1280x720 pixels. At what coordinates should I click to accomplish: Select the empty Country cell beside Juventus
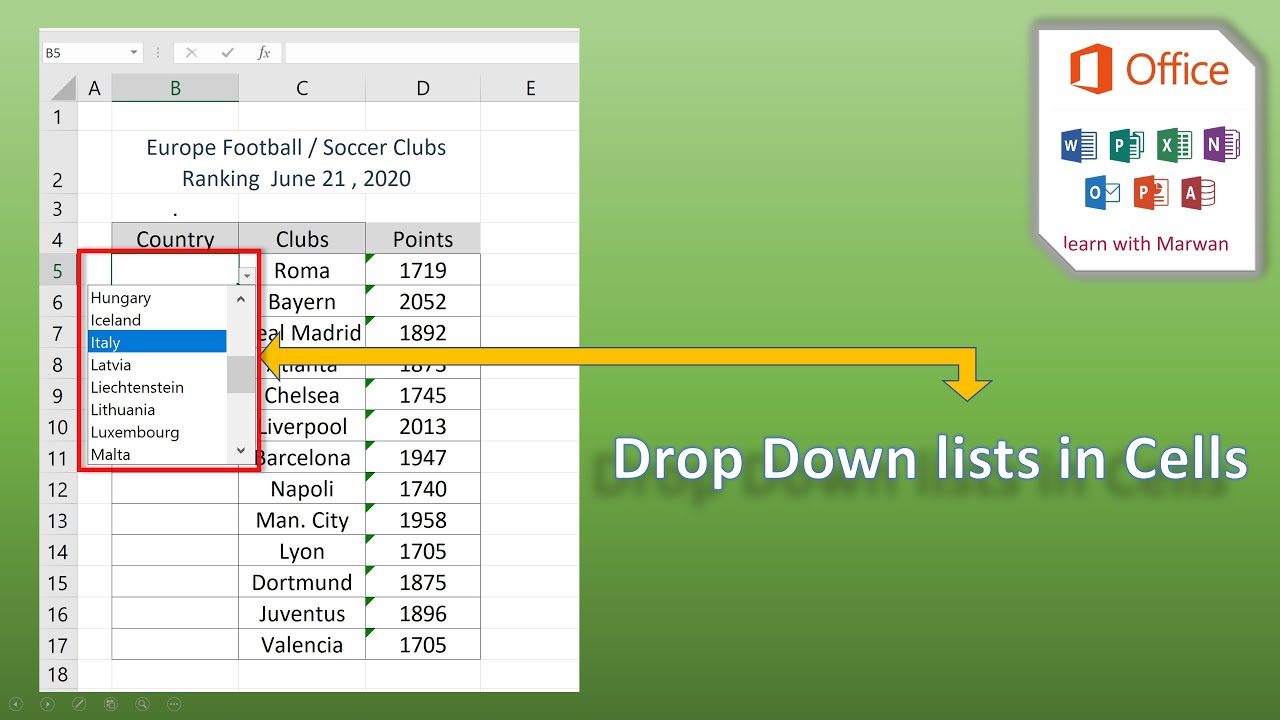click(175, 613)
